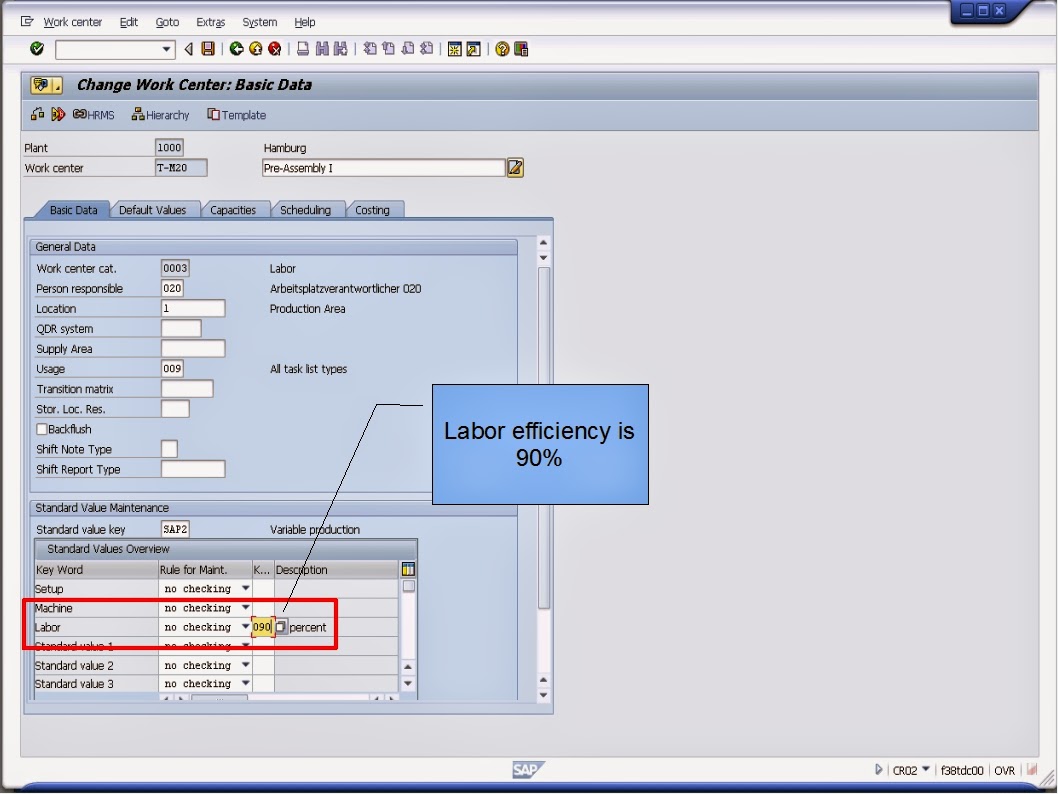Click the Template button
The image size is (1058, 794).
[x=236, y=114]
